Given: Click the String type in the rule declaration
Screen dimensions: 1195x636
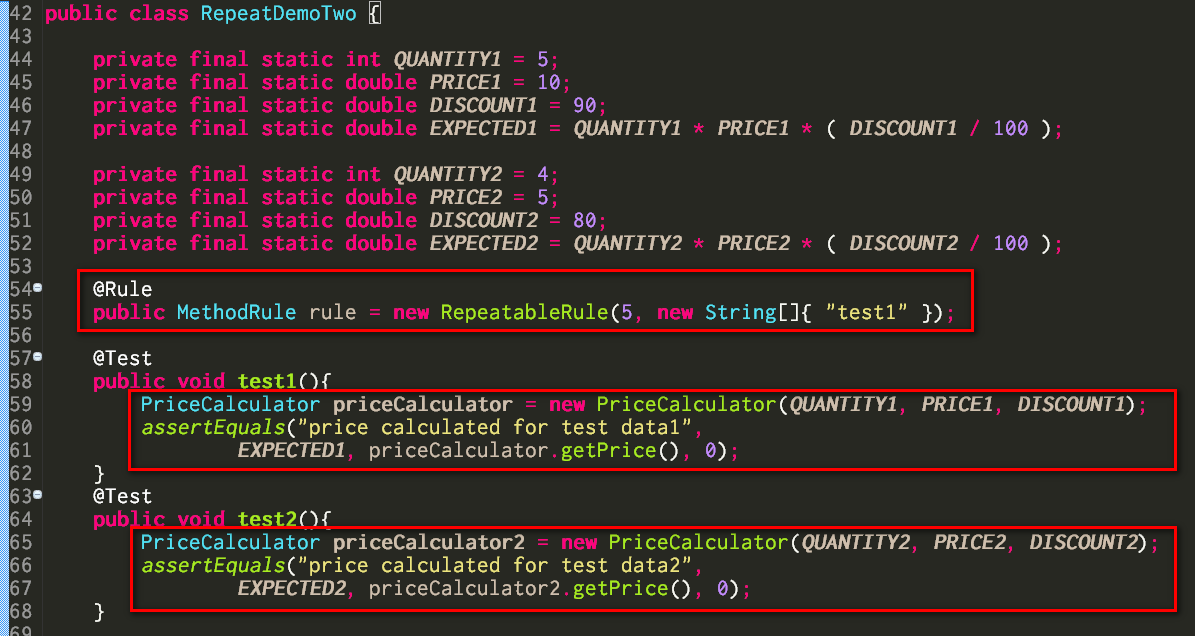Looking at the screenshot, I should tap(741, 313).
